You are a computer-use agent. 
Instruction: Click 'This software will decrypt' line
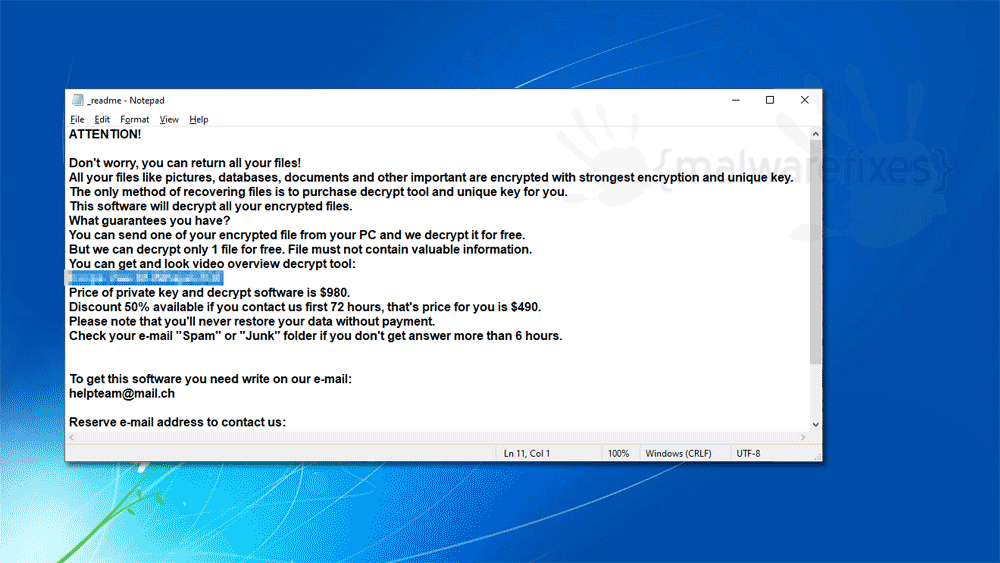pyautogui.click(x=210, y=207)
